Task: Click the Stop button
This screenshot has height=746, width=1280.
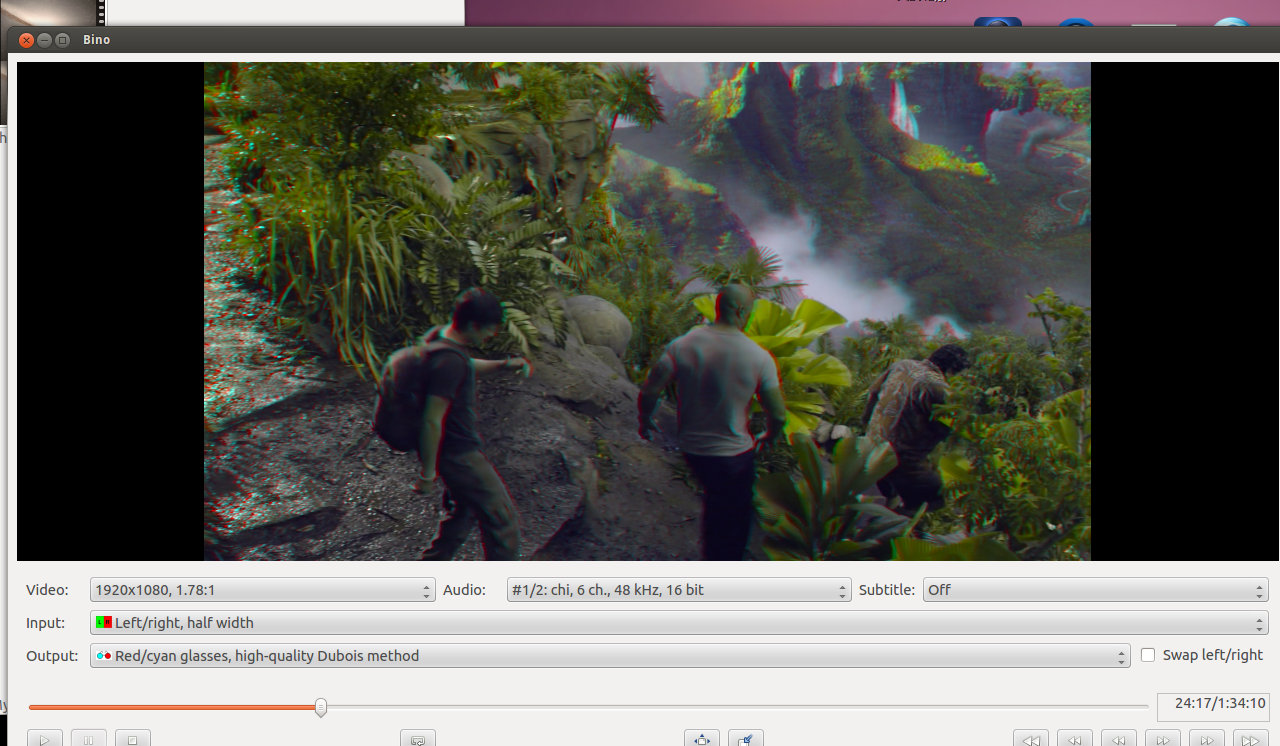Action: click(132, 740)
